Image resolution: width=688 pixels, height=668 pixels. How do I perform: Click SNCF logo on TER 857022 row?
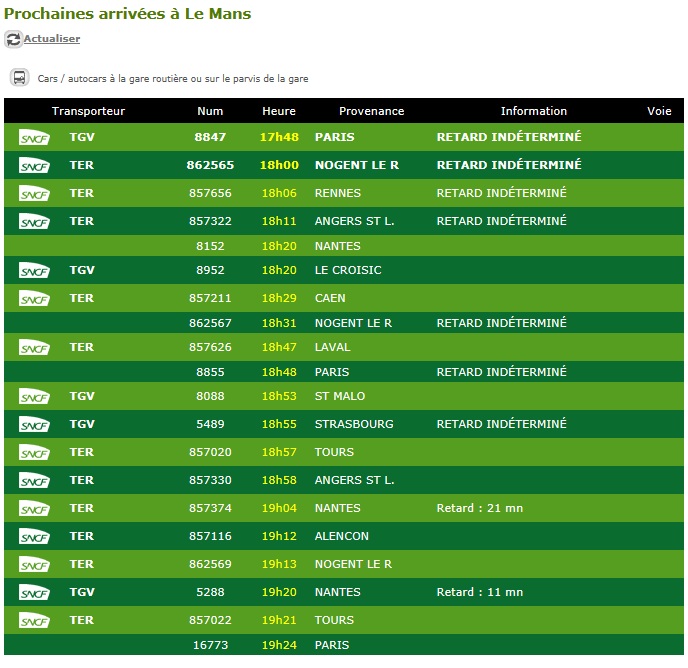tap(34, 621)
